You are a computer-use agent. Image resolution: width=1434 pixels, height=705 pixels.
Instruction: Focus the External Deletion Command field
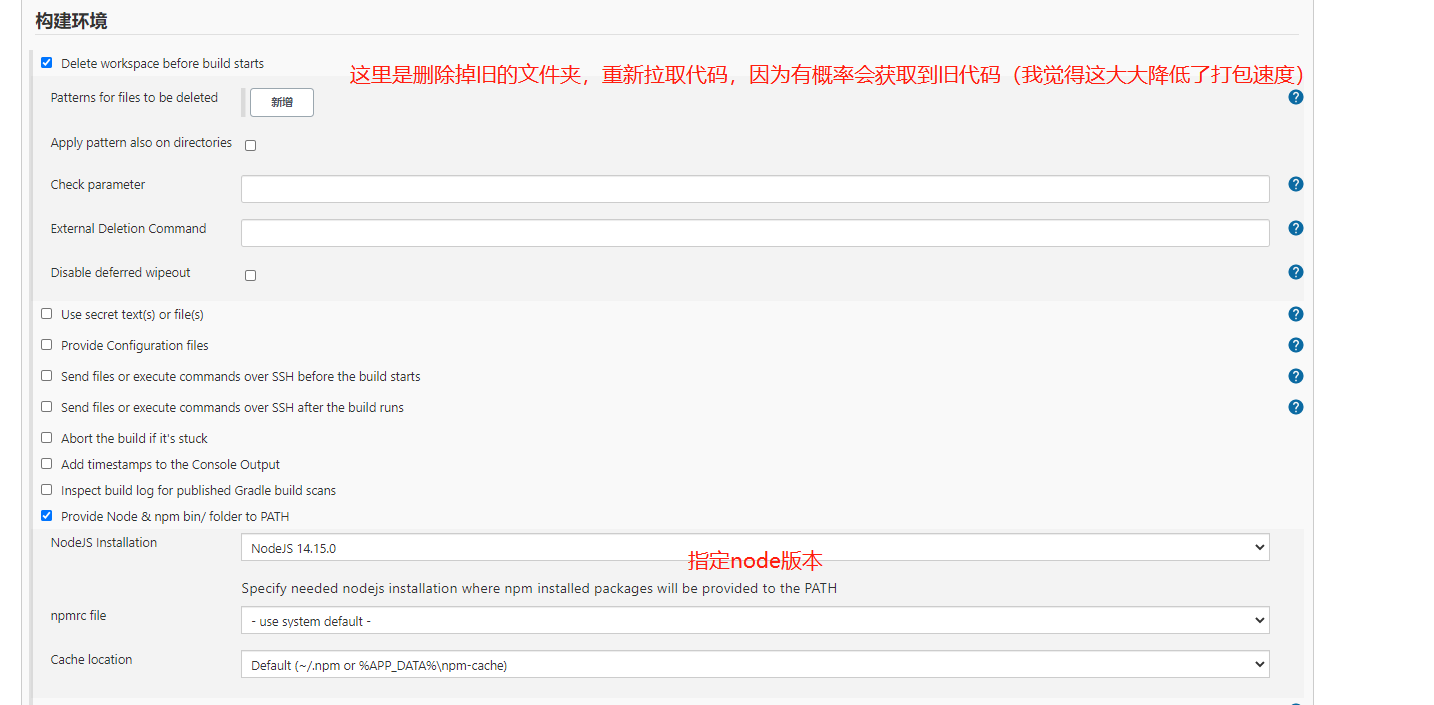tap(755, 233)
